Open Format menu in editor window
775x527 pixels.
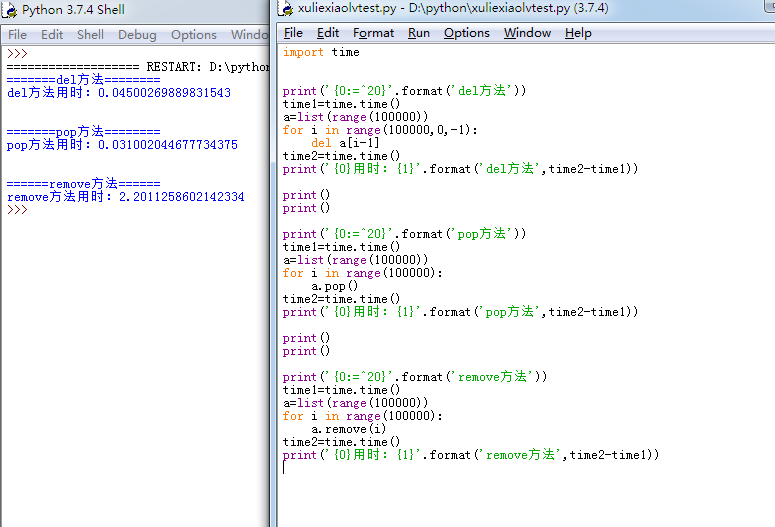pos(373,33)
